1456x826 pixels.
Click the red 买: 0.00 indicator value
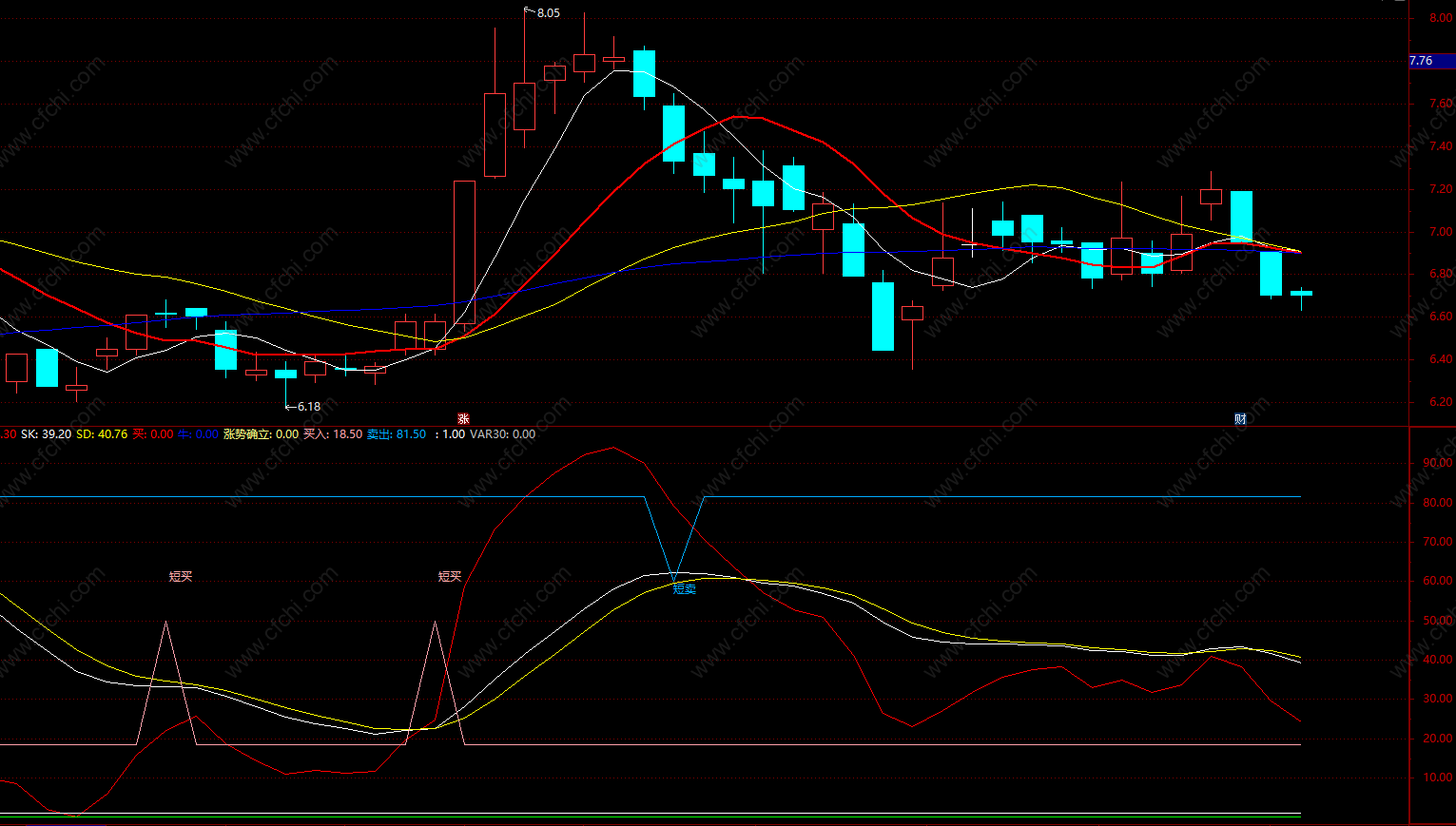point(153,433)
